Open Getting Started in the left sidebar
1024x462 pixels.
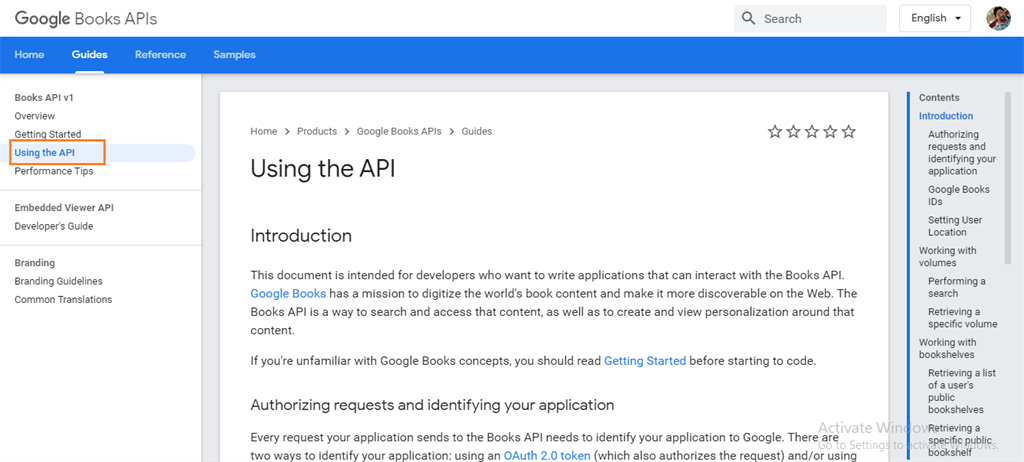coord(48,134)
